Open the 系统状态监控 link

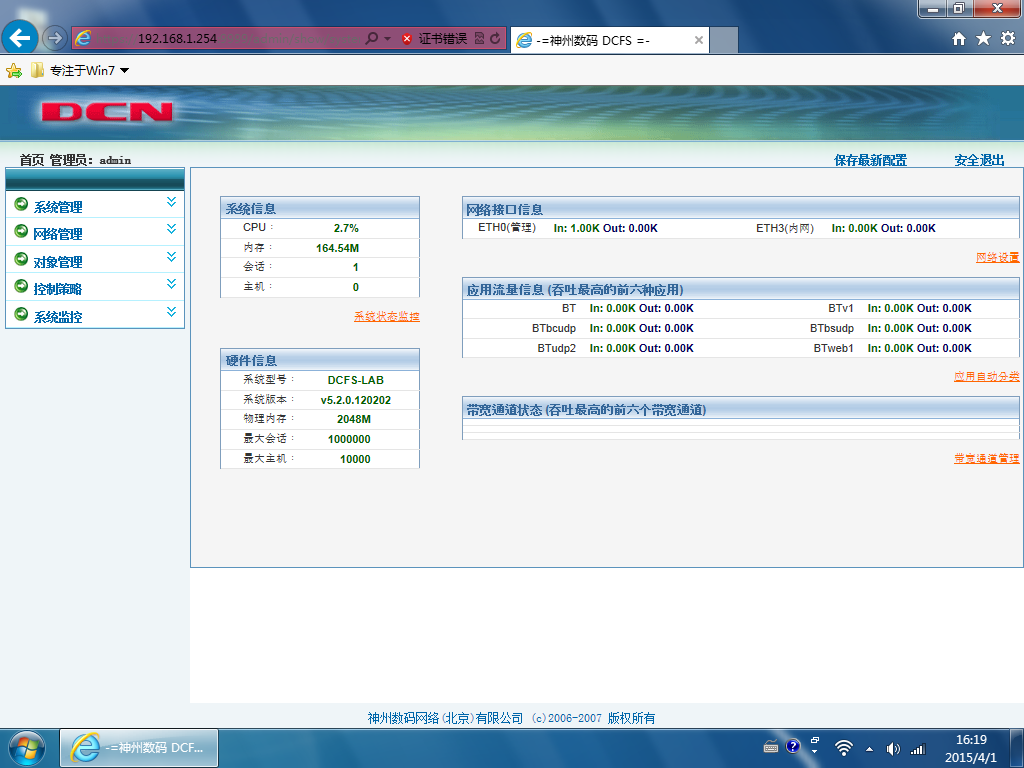[x=387, y=317]
